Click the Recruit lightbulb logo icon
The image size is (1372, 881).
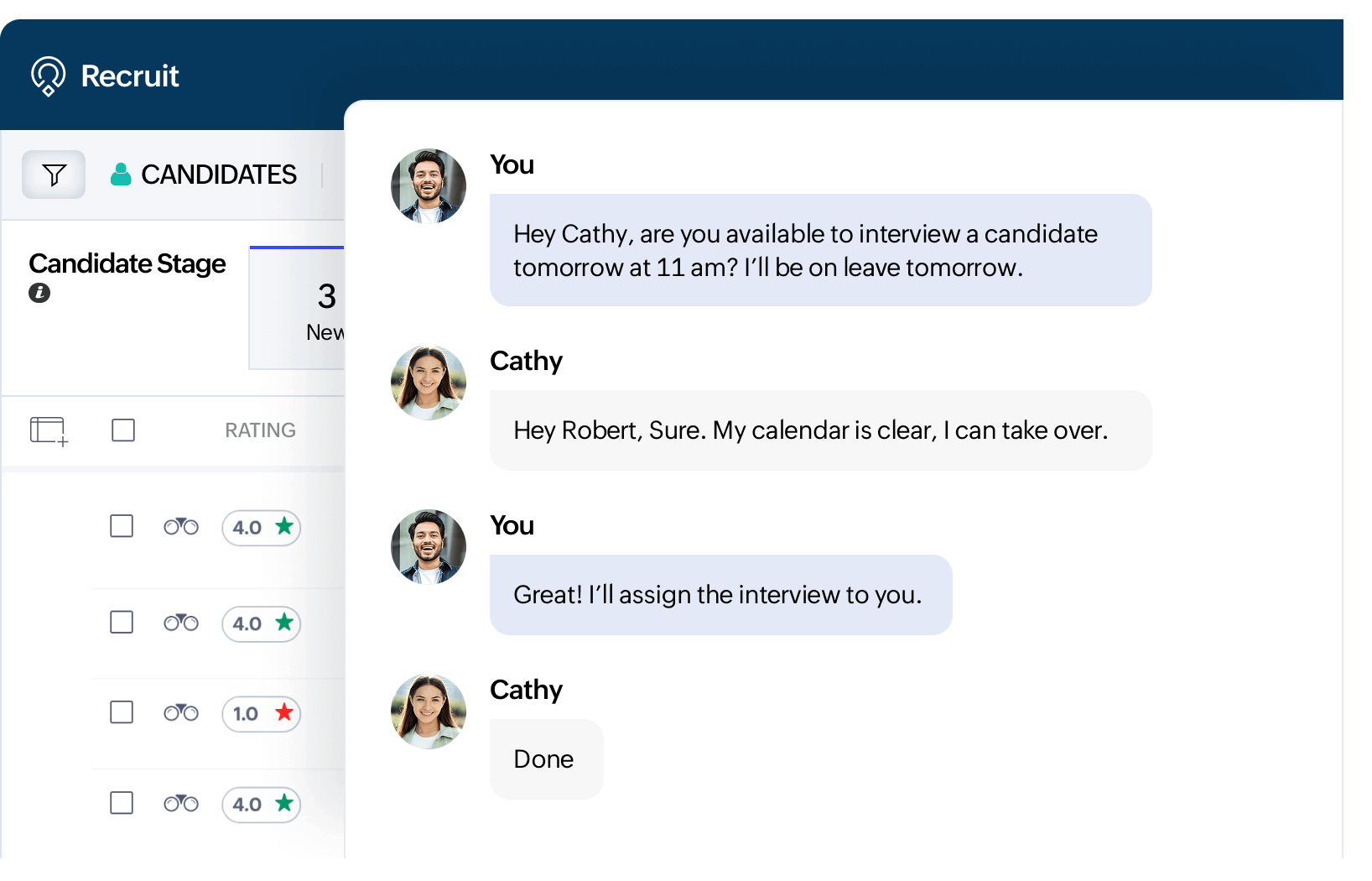pyautogui.click(x=48, y=76)
